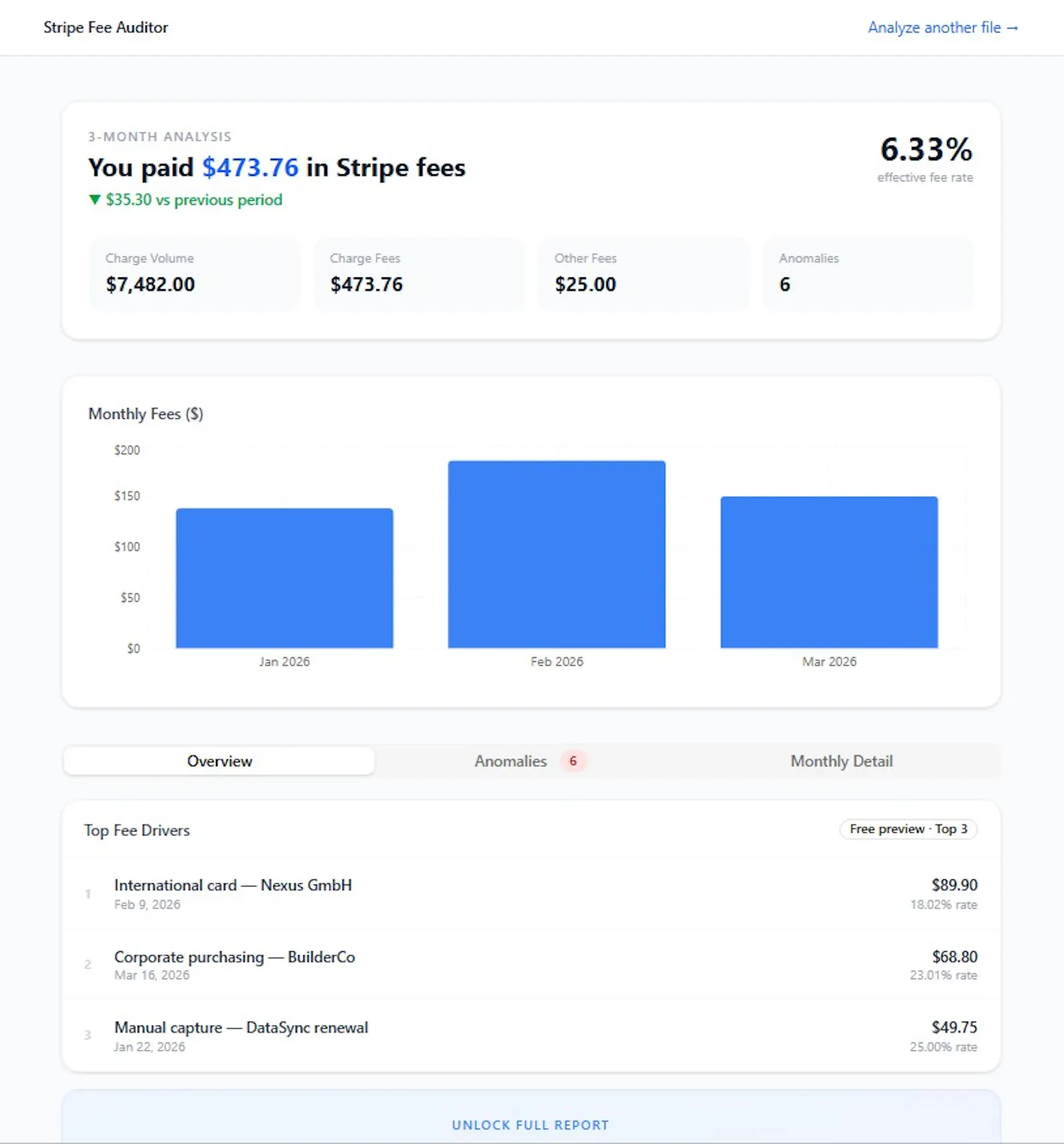This screenshot has width=1064, height=1144.
Task: Open the Anomalies tab
Action: (x=529, y=761)
